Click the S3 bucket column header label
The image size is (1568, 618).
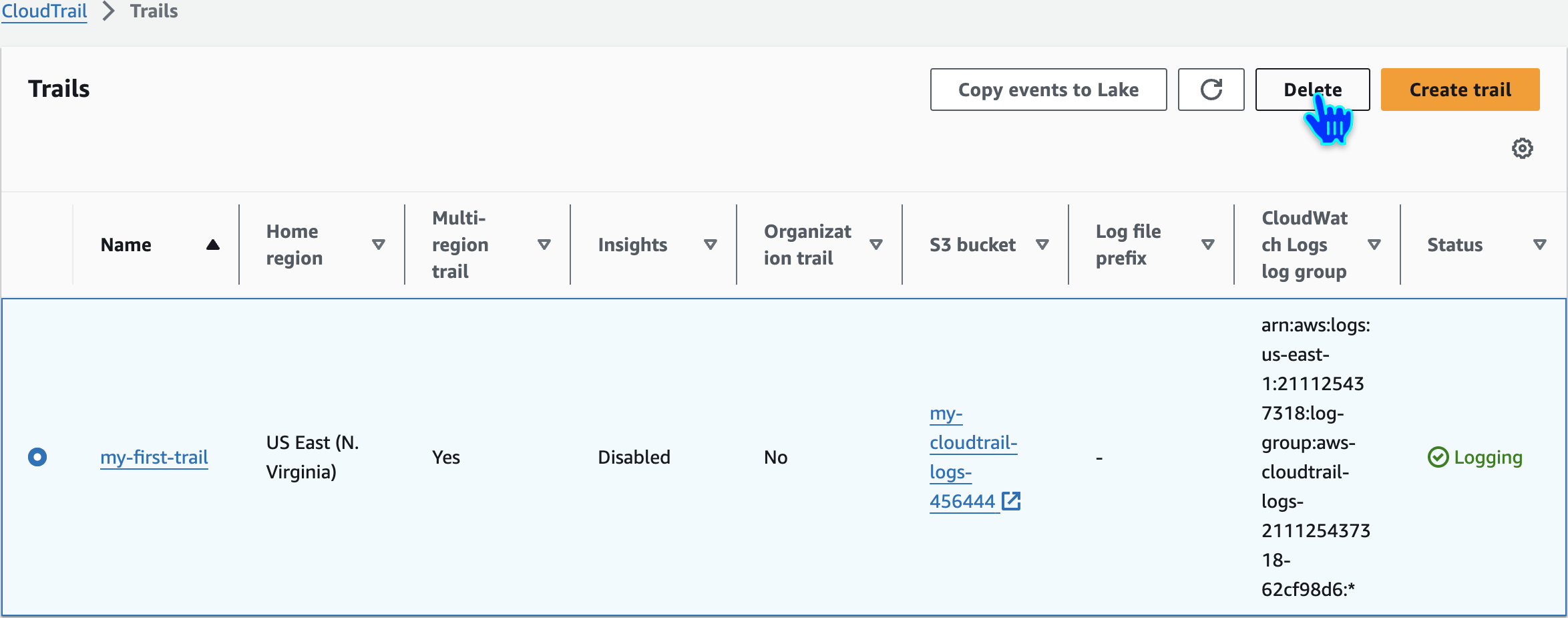pyautogui.click(x=972, y=245)
